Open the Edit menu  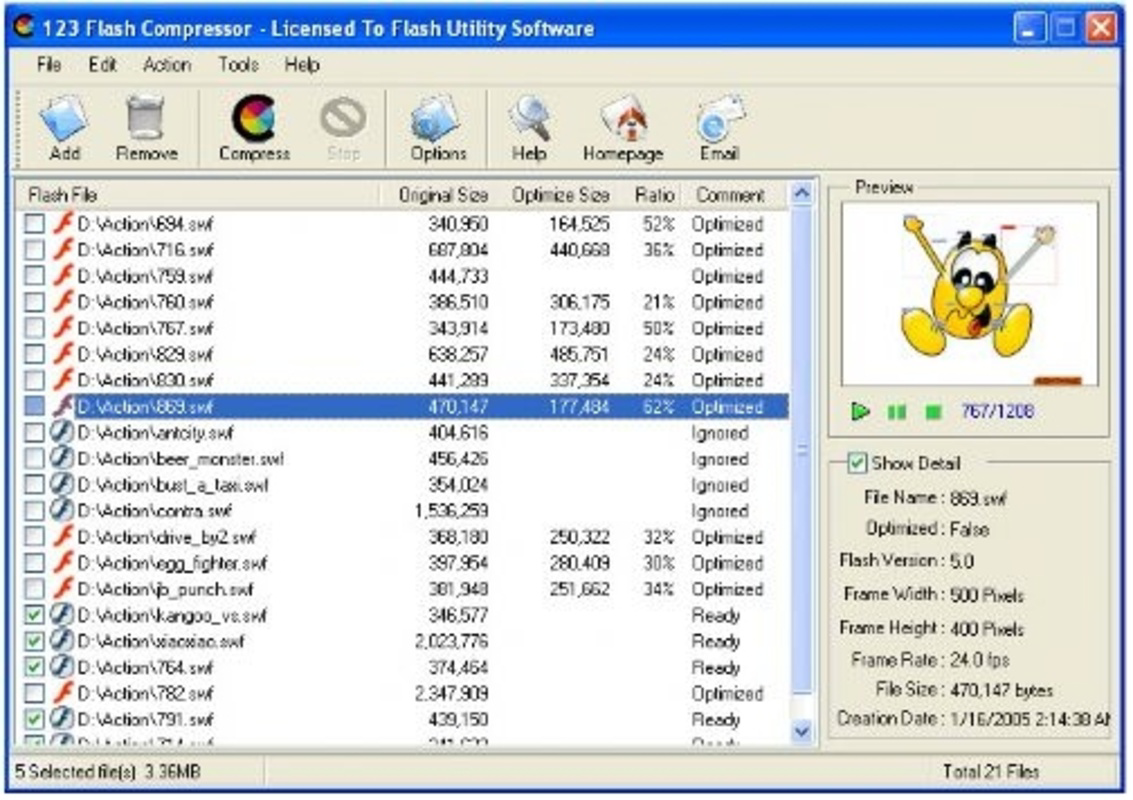102,64
